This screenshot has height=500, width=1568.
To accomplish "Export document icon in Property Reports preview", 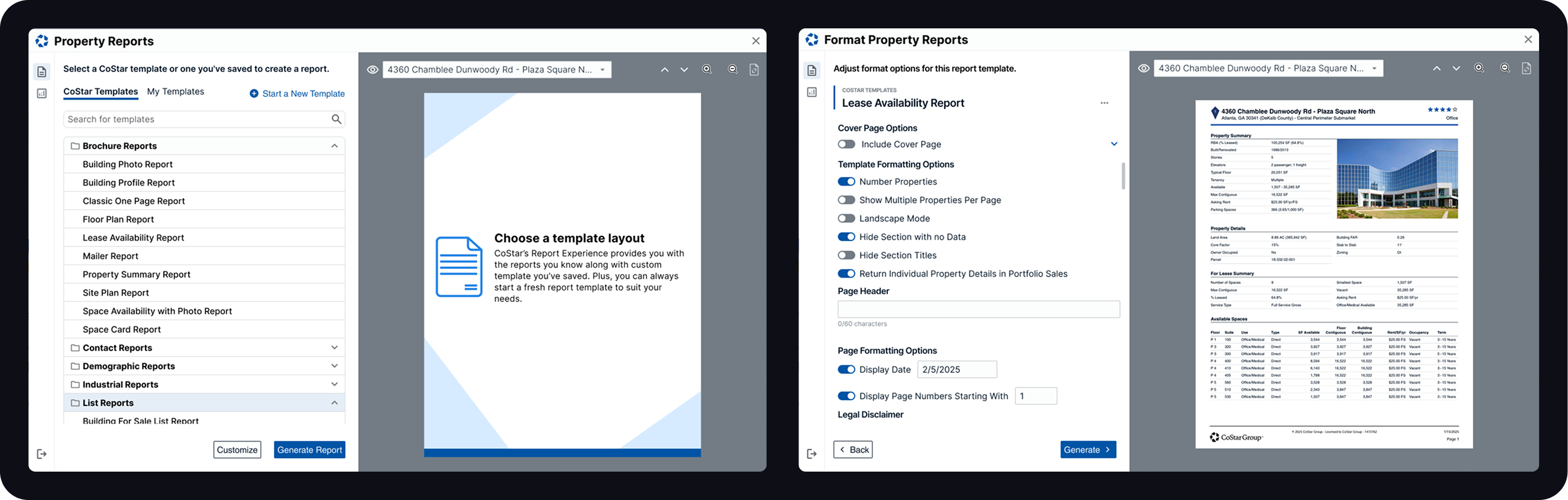I will 754,69.
